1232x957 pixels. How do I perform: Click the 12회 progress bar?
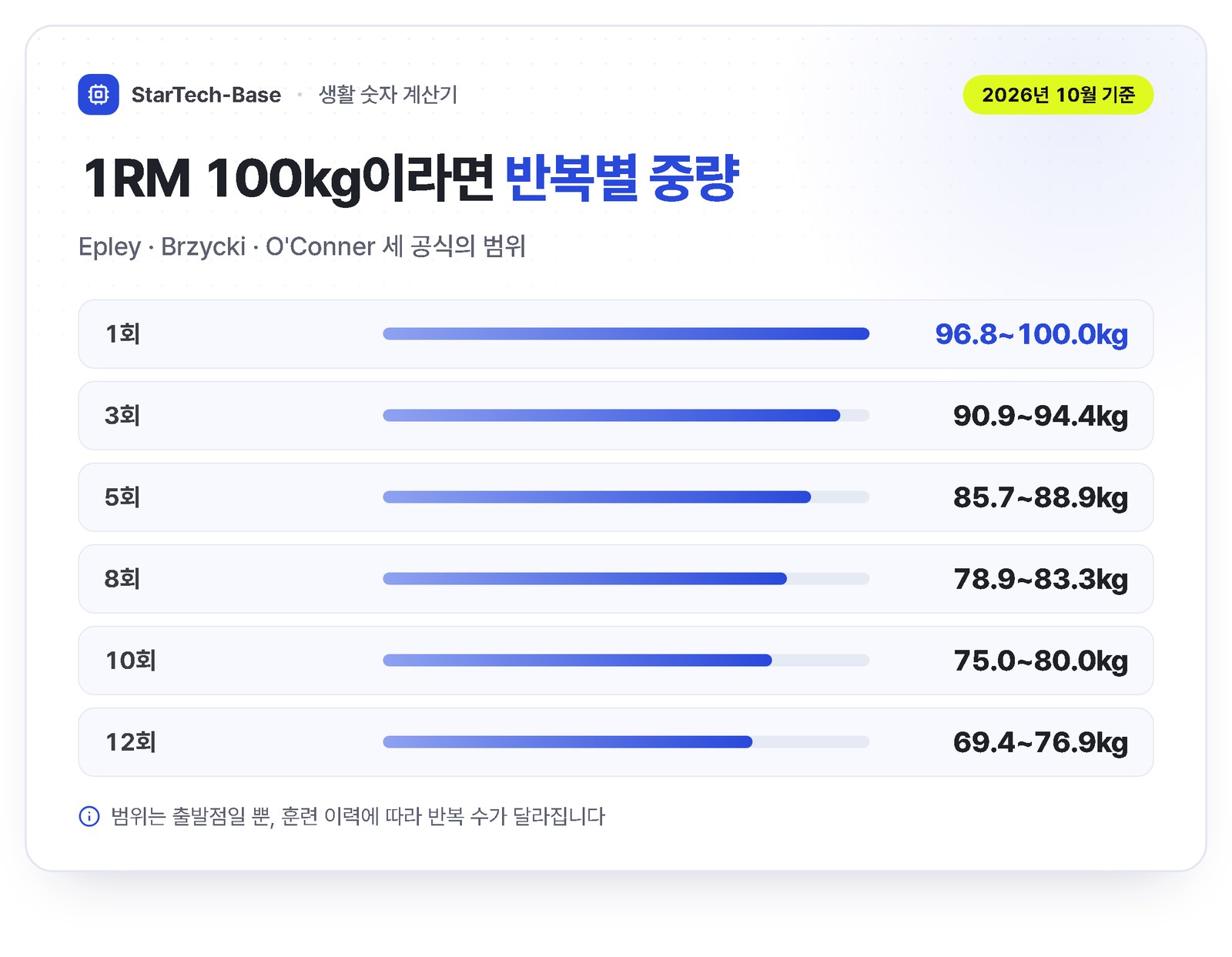pos(626,742)
